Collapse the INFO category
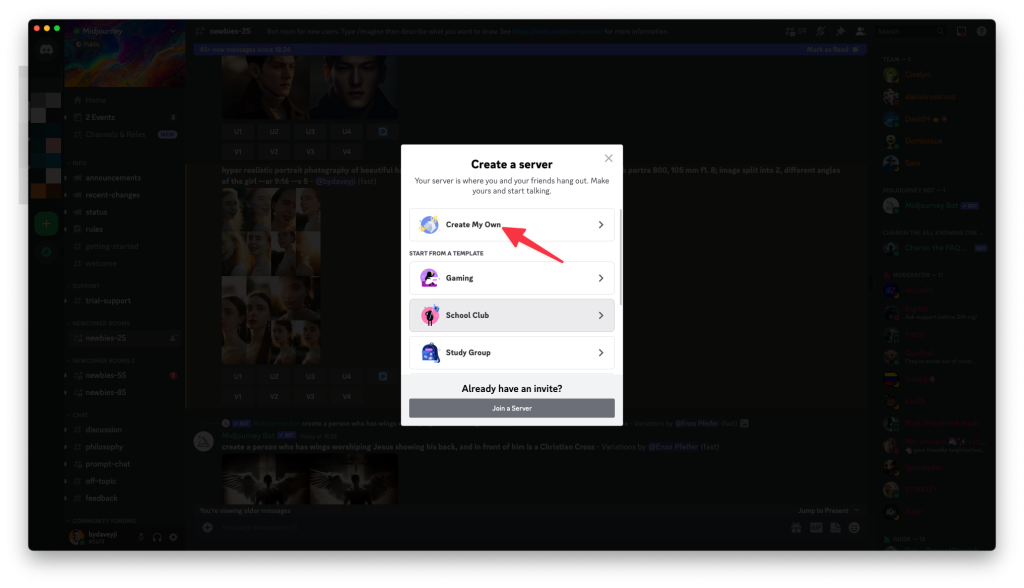This screenshot has height=588, width=1024. pyautogui.click(x=77, y=163)
